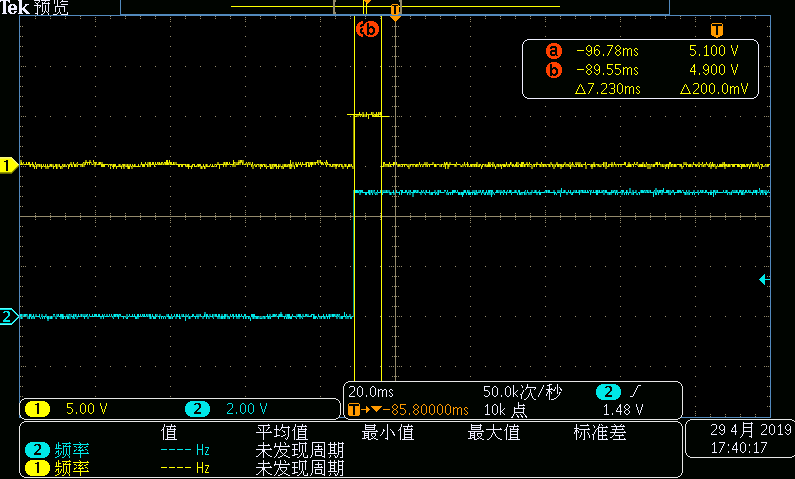The width and height of the screenshot is (795, 479).
Task: Click the yellow ---- Hz value for channel 1
Action: [185, 468]
